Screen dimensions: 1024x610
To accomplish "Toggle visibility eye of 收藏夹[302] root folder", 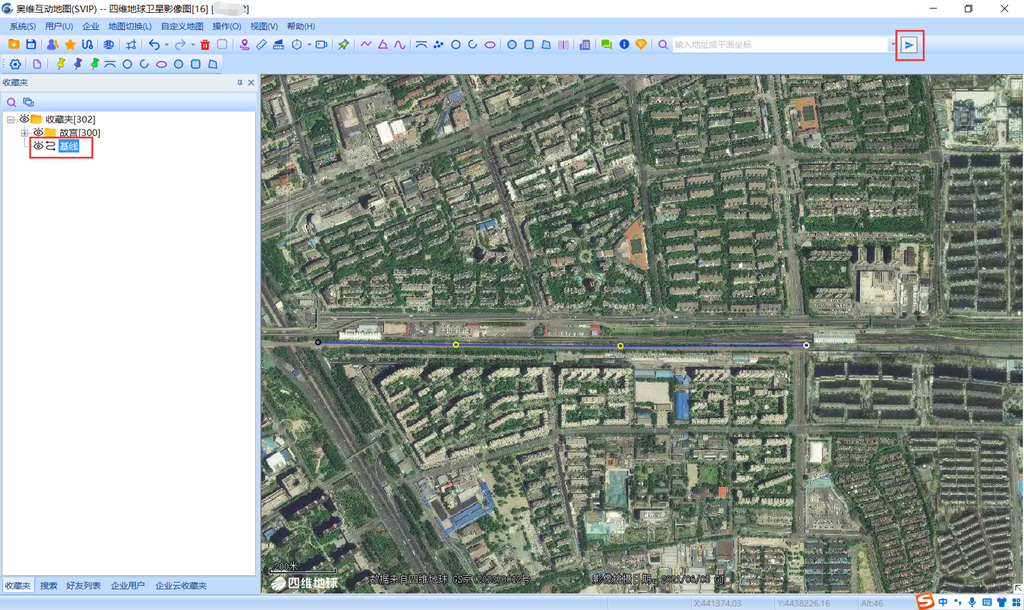I will pyautogui.click(x=24, y=119).
